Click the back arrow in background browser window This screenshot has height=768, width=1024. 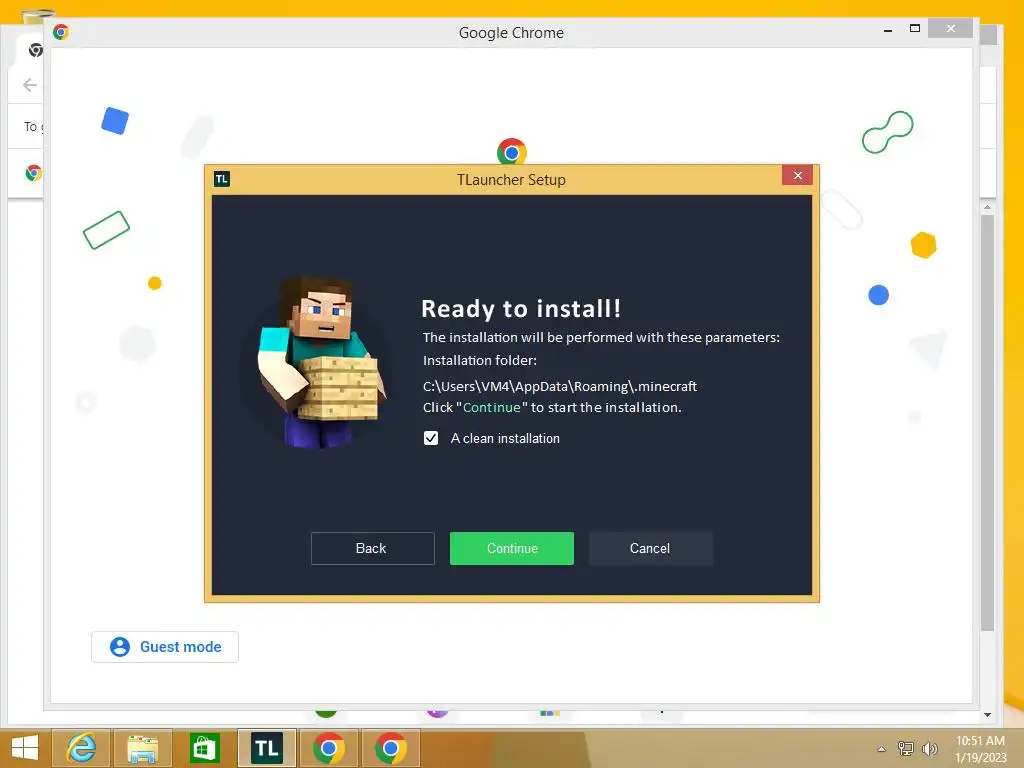29,85
